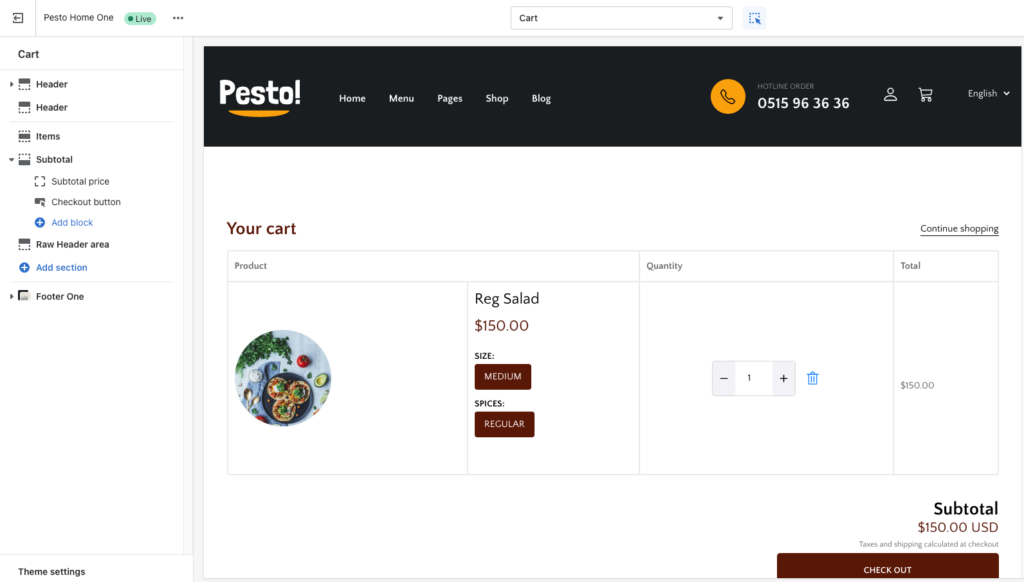The image size is (1024, 582).
Task: Open the Shop navigation item
Action: coord(496,99)
